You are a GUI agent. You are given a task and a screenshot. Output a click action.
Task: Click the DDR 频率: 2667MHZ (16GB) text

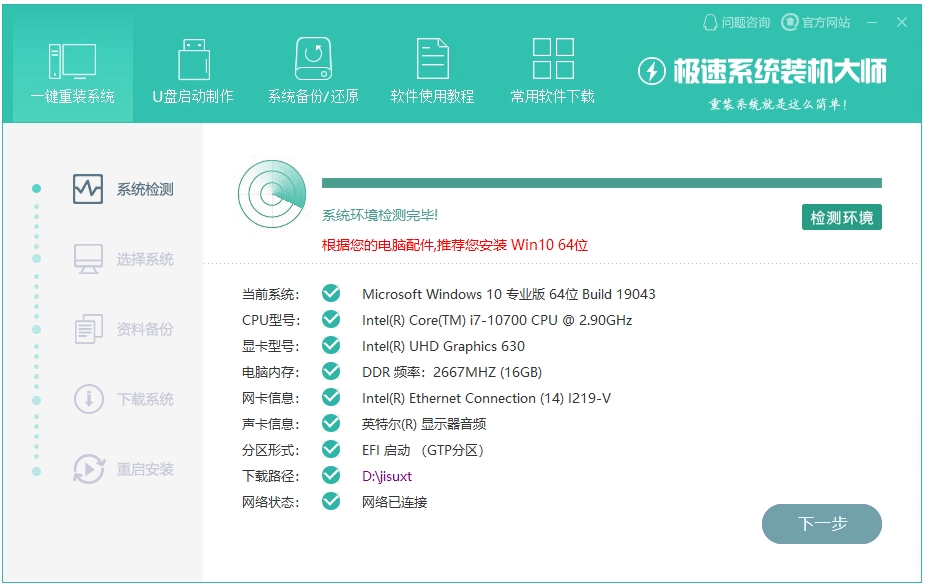[452, 372]
